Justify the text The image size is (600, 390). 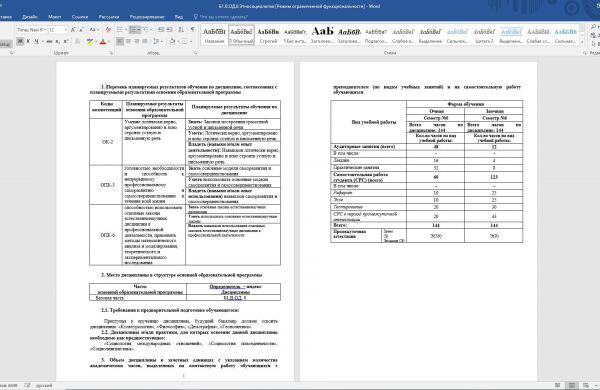pos(145,41)
